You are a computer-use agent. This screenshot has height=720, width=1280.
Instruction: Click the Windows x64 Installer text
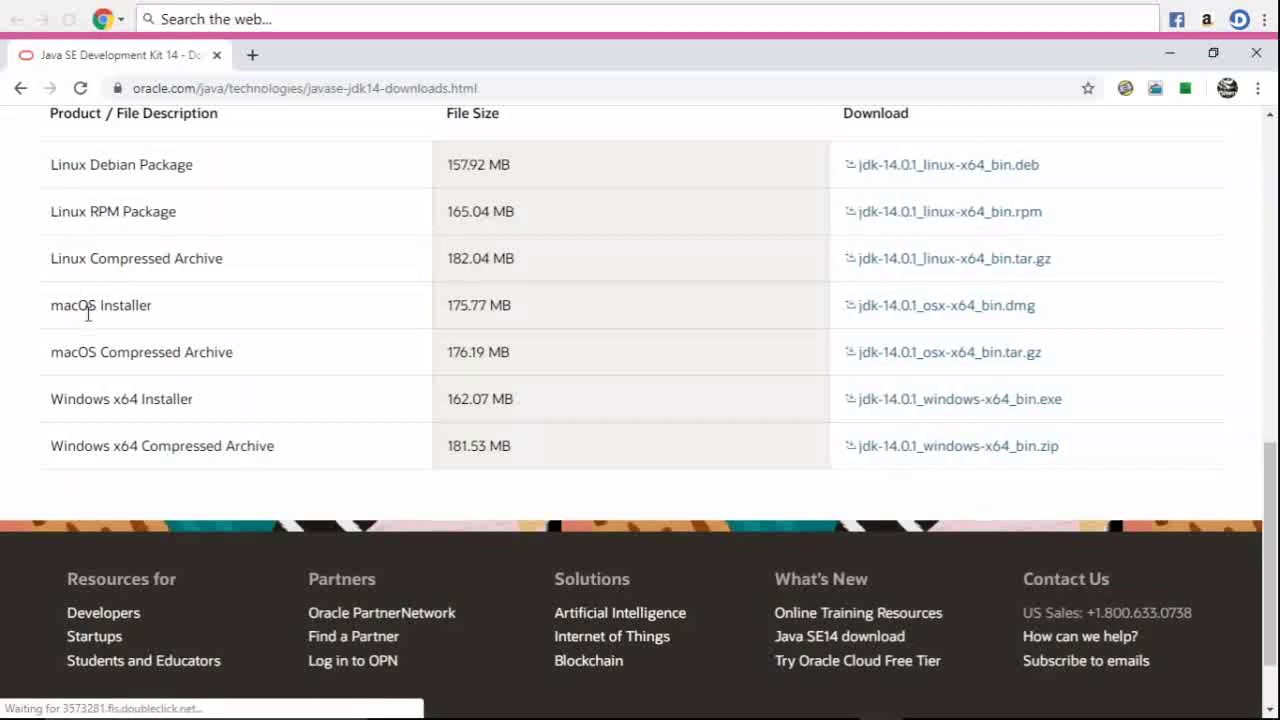(x=122, y=399)
